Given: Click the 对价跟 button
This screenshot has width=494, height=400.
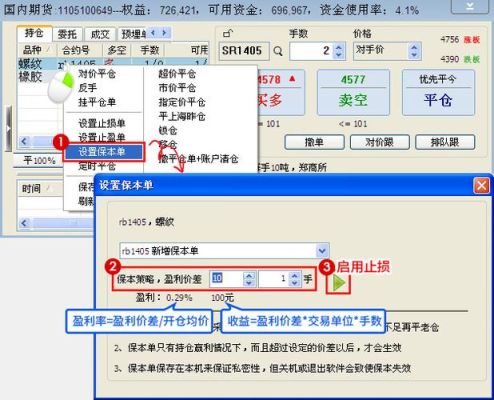Looking at the screenshot, I should click(x=379, y=142).
